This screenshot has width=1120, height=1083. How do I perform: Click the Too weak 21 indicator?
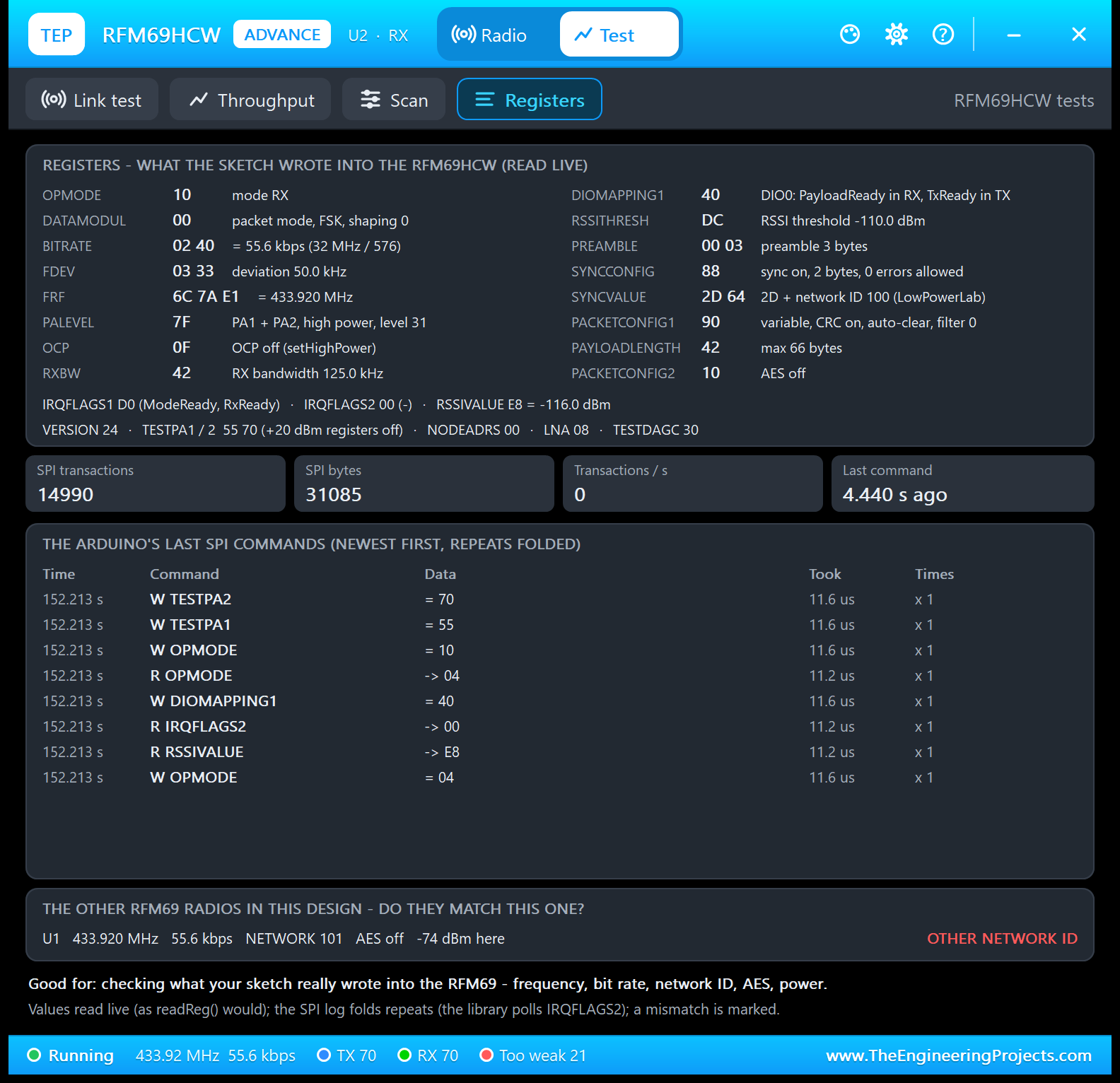pyautogui.click(x=533, y=1055)
